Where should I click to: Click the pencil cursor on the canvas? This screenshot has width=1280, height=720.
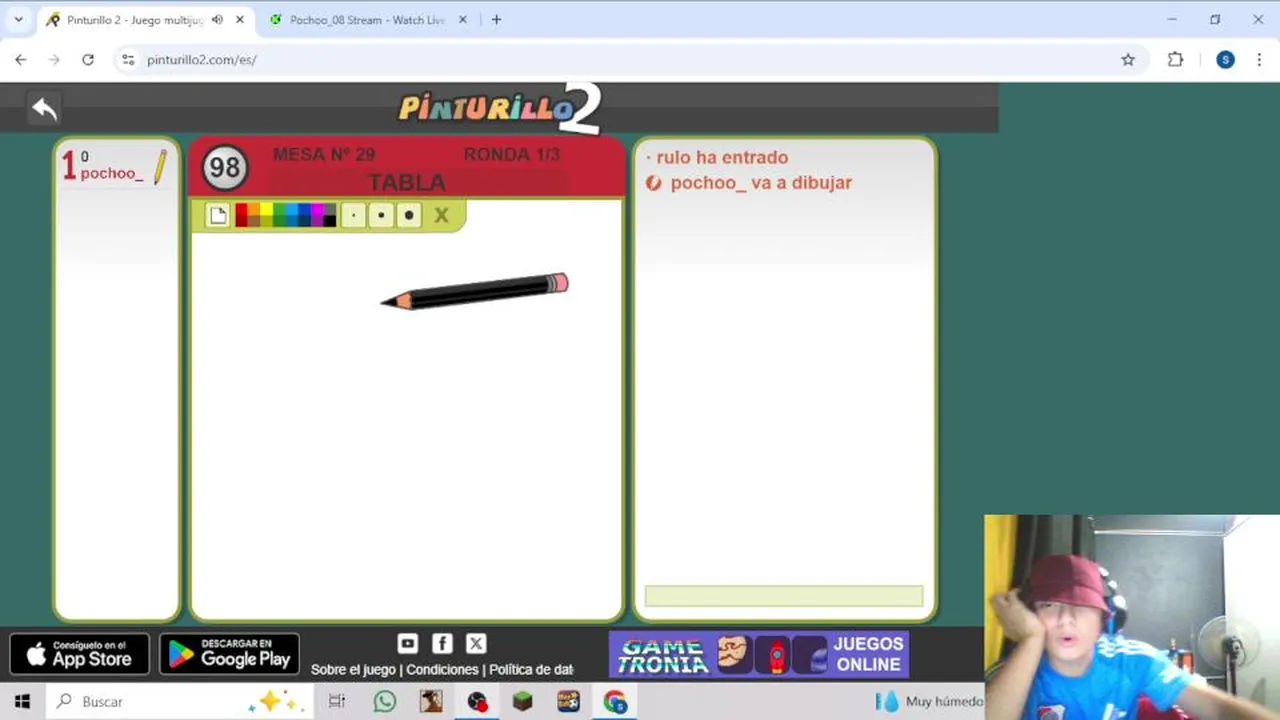(x=474, y=291)
